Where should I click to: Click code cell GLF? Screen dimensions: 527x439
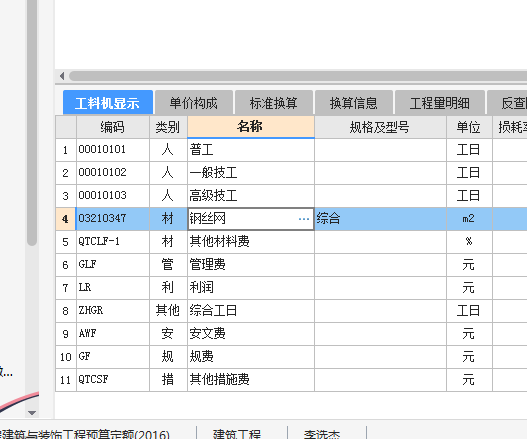click(113, 265)
